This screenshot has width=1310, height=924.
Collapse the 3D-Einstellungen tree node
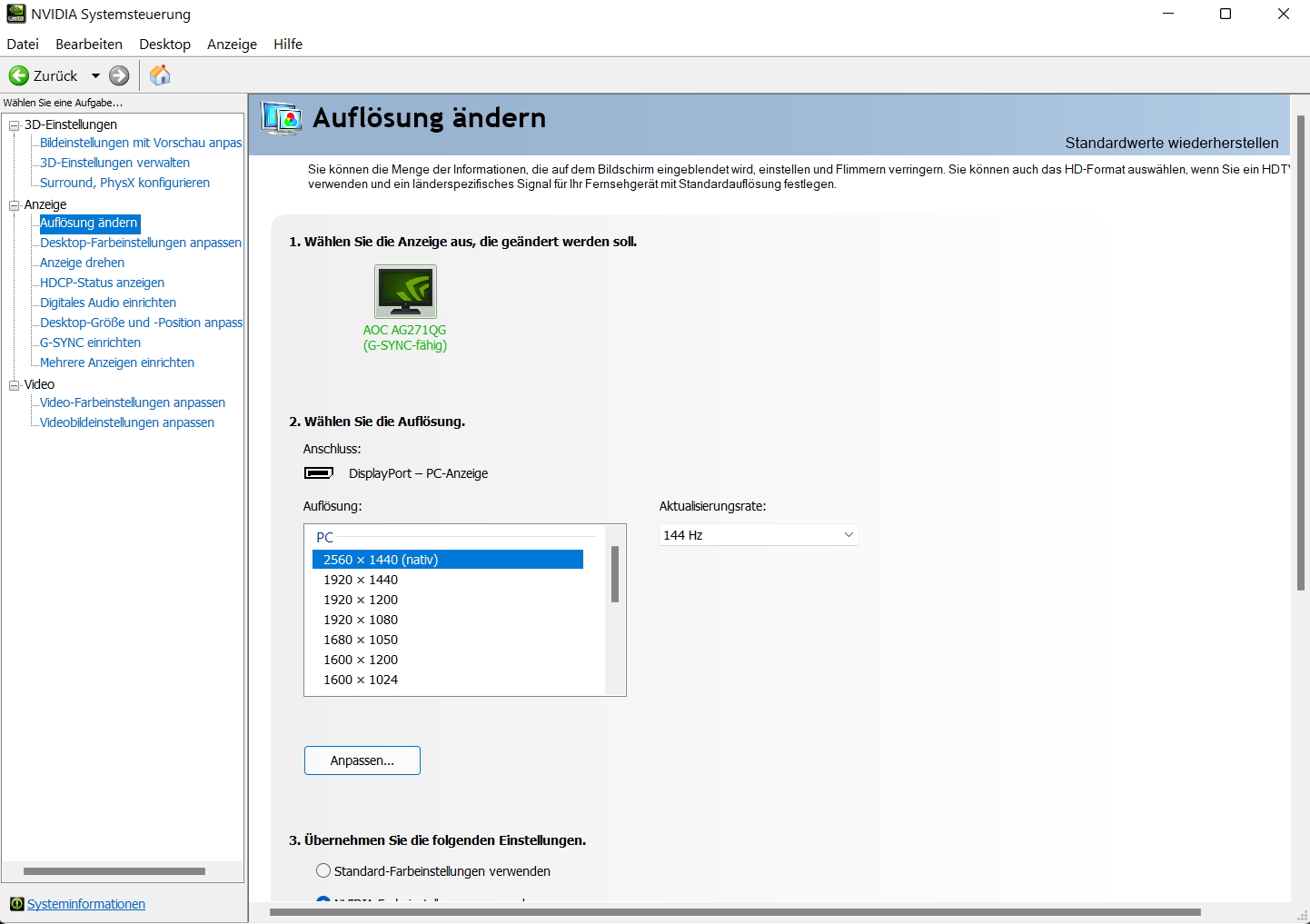14,125
